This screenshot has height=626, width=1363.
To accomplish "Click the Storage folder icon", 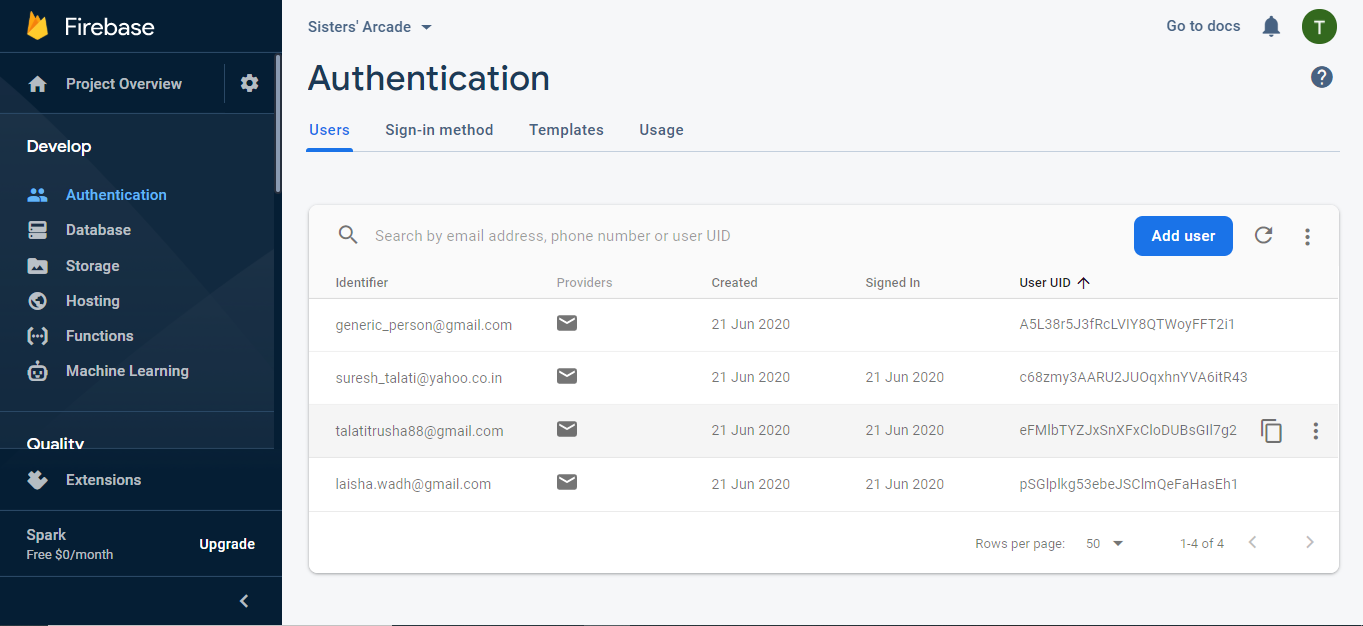I will pos(38,266).
